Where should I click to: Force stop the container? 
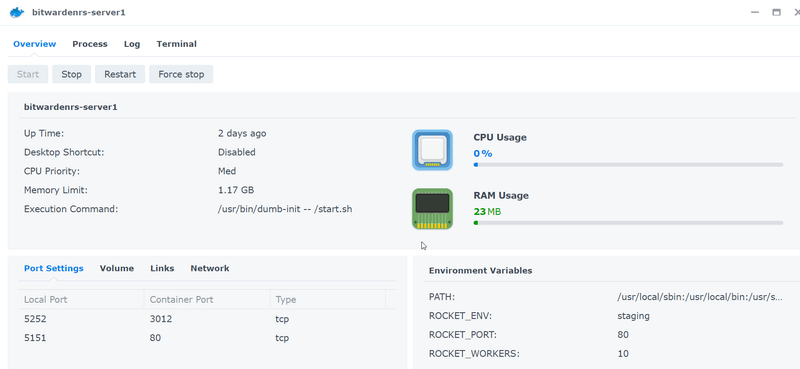click(181, 74)
